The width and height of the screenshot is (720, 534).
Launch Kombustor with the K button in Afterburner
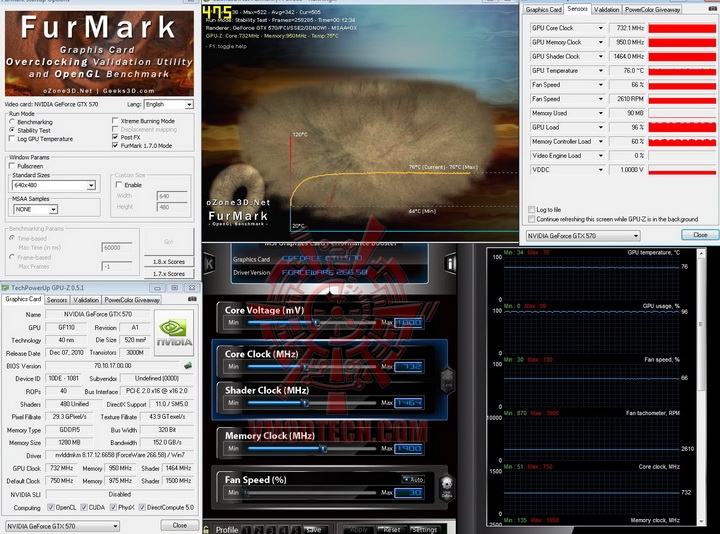pos(209,264)
